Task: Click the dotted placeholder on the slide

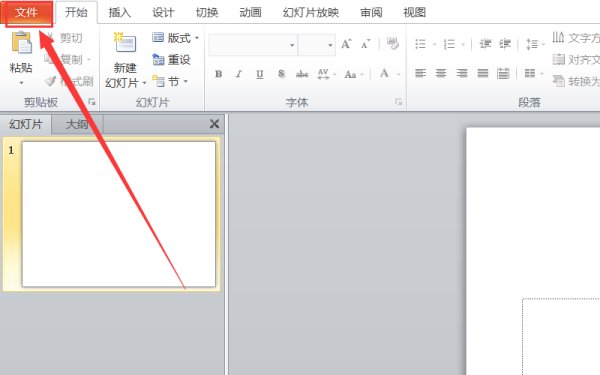Action: point(561,336)
